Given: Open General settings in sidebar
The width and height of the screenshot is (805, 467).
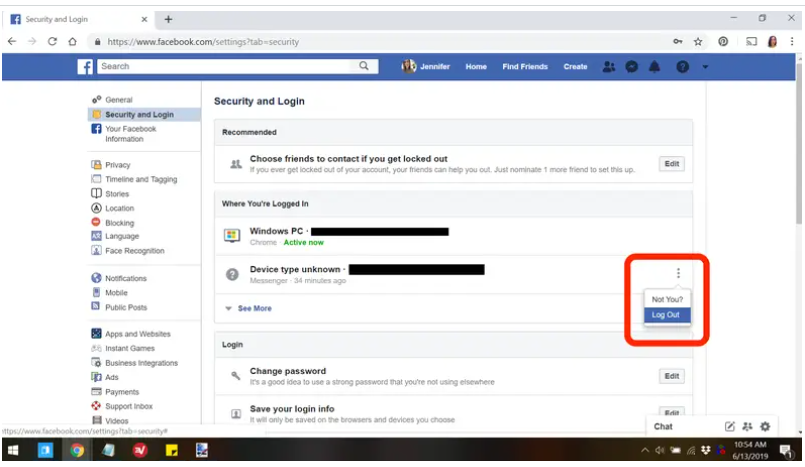Looking at the screenshot, I should coord(119,100).
